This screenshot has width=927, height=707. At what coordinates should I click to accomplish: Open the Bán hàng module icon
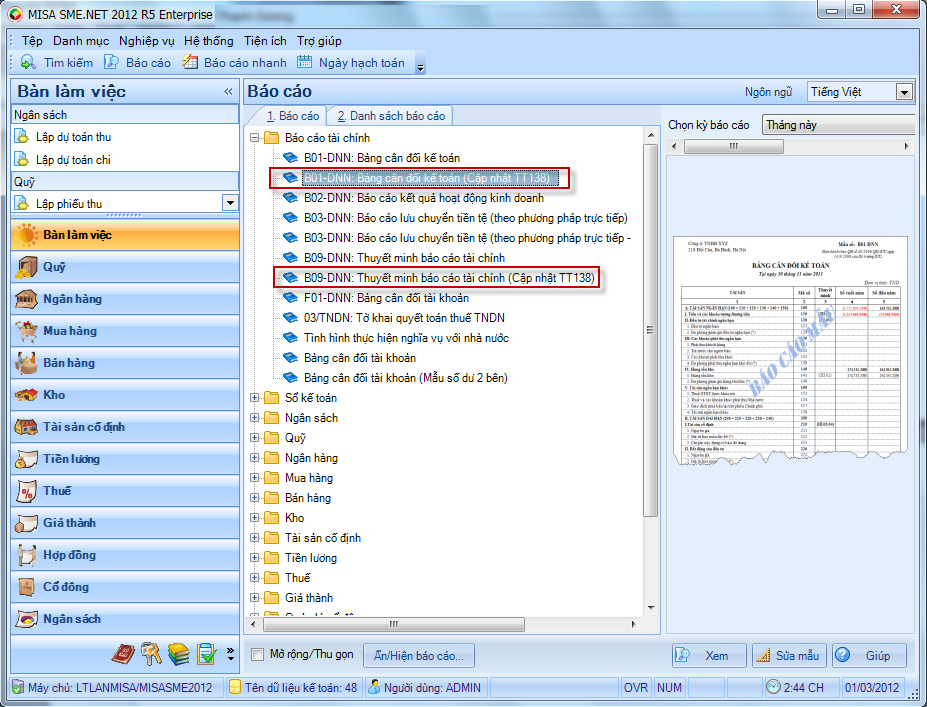tap(25, 363)
